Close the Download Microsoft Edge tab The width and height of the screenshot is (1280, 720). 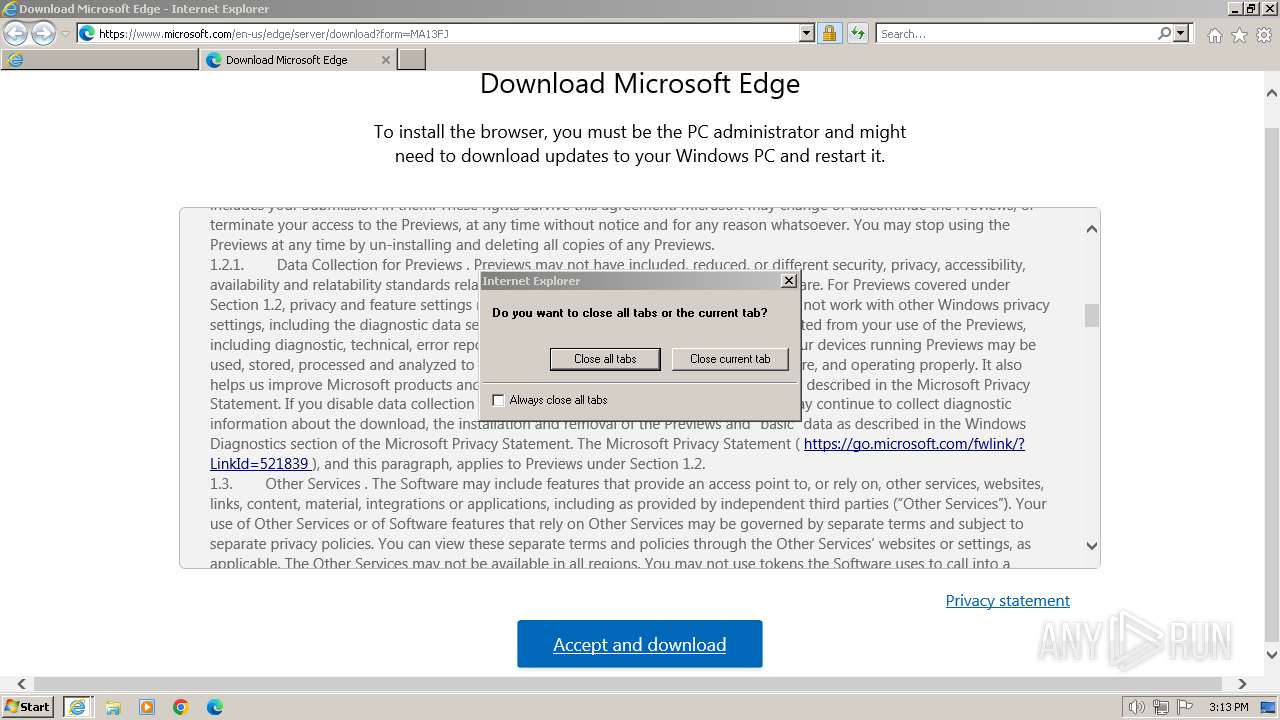click(386, 60)
